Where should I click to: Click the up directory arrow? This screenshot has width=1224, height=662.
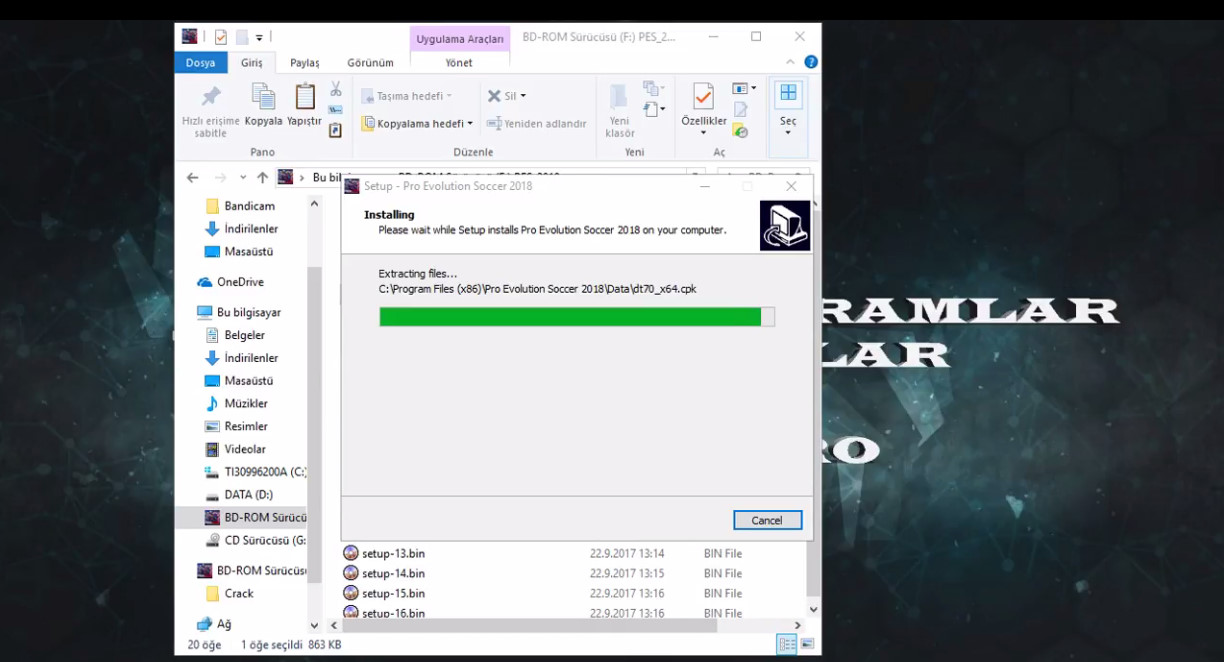click(x=262, y=177)
